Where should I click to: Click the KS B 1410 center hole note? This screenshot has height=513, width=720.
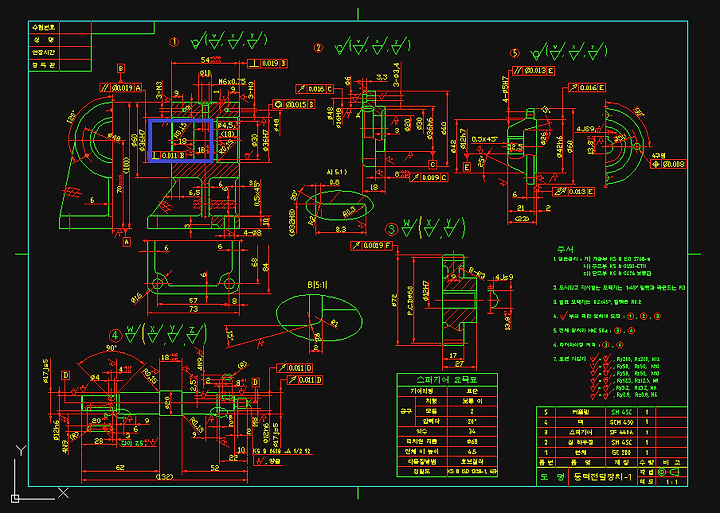[282, 451]
